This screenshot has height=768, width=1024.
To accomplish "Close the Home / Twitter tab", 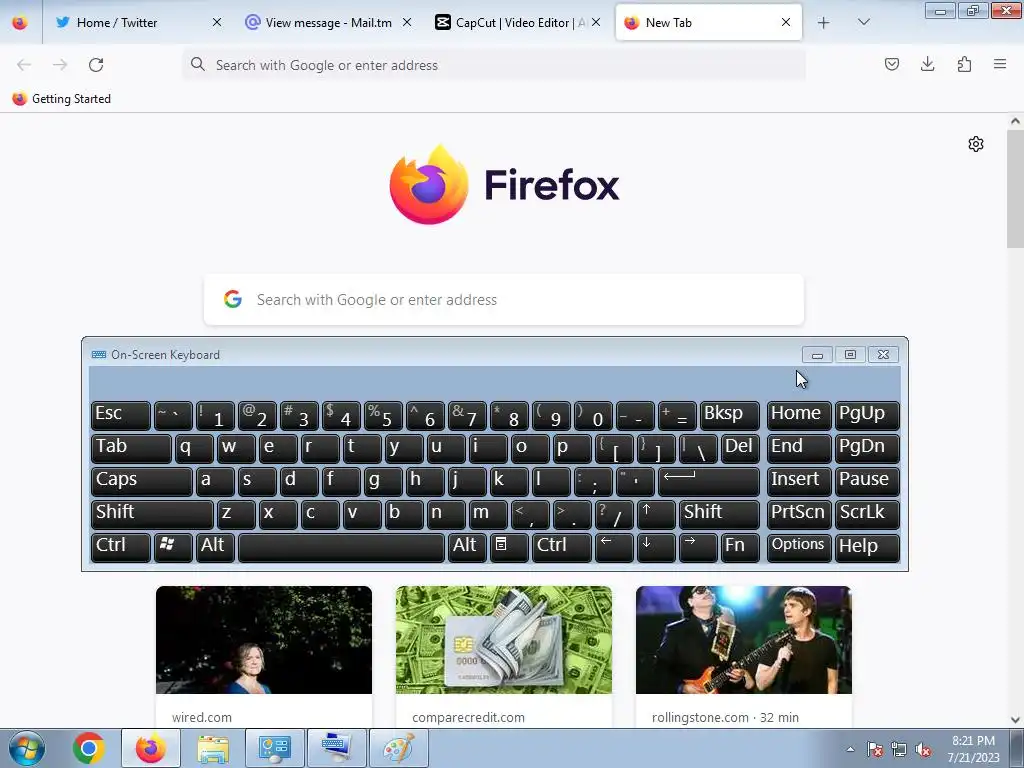I will (217, 23).
